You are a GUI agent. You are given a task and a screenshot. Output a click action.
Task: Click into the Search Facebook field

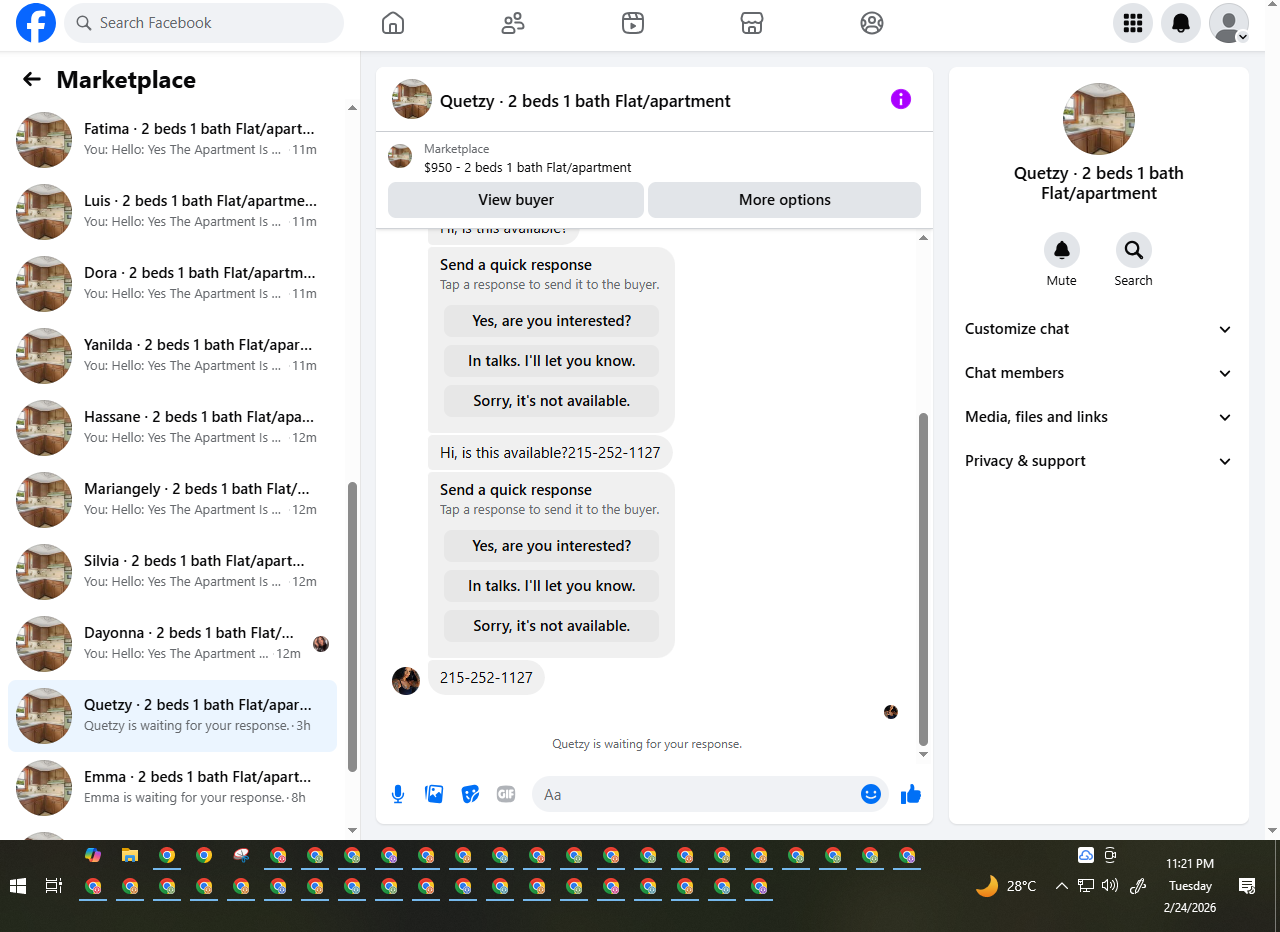point(204,23)
